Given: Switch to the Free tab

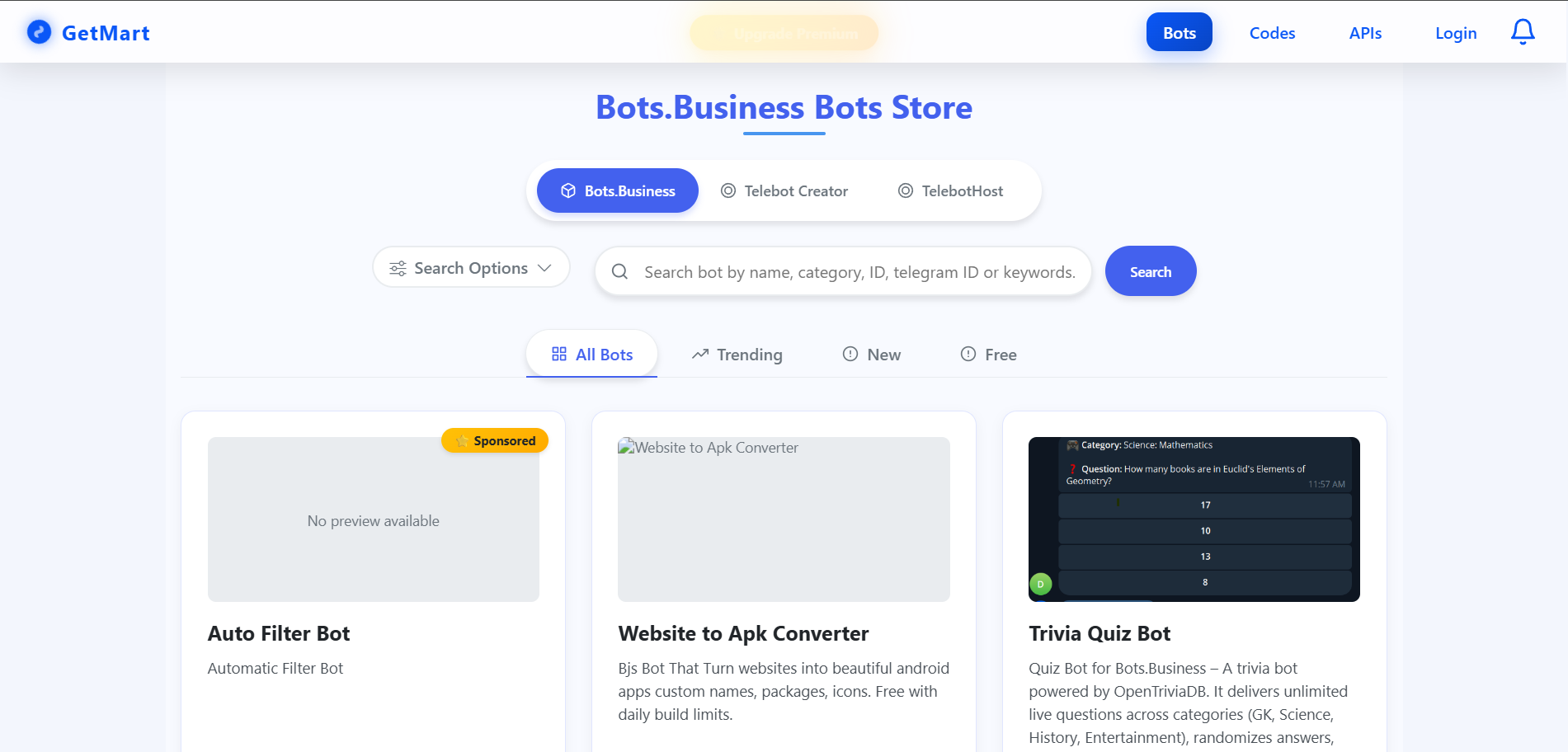Looking at the screenshot, I should [x=989, y=354].
